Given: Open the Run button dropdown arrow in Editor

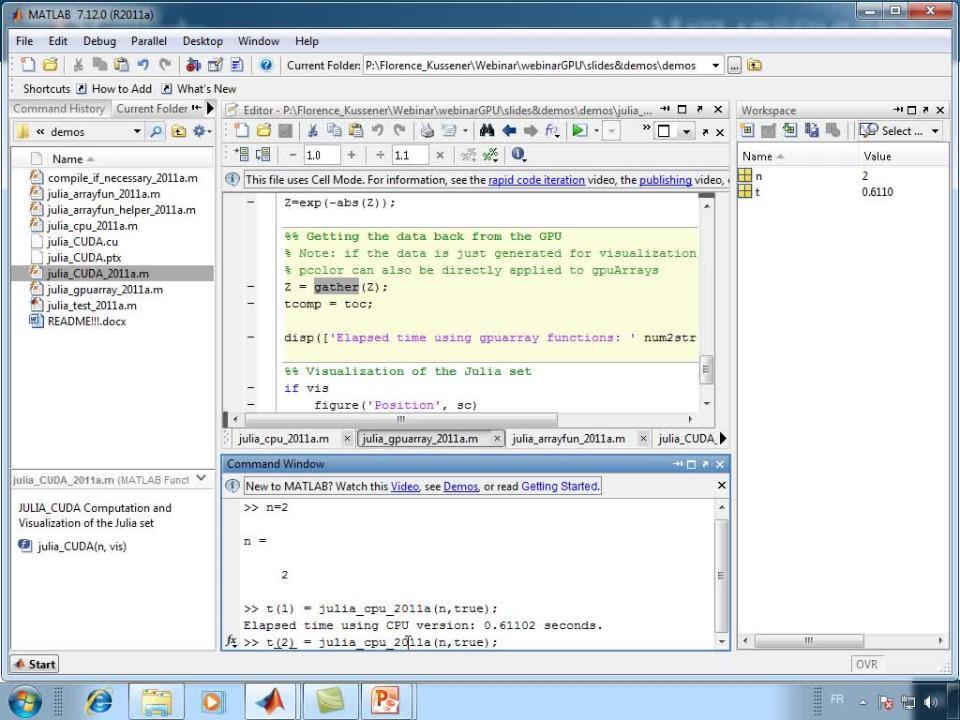Looking at the screenshot, I should tap(596, 130).
